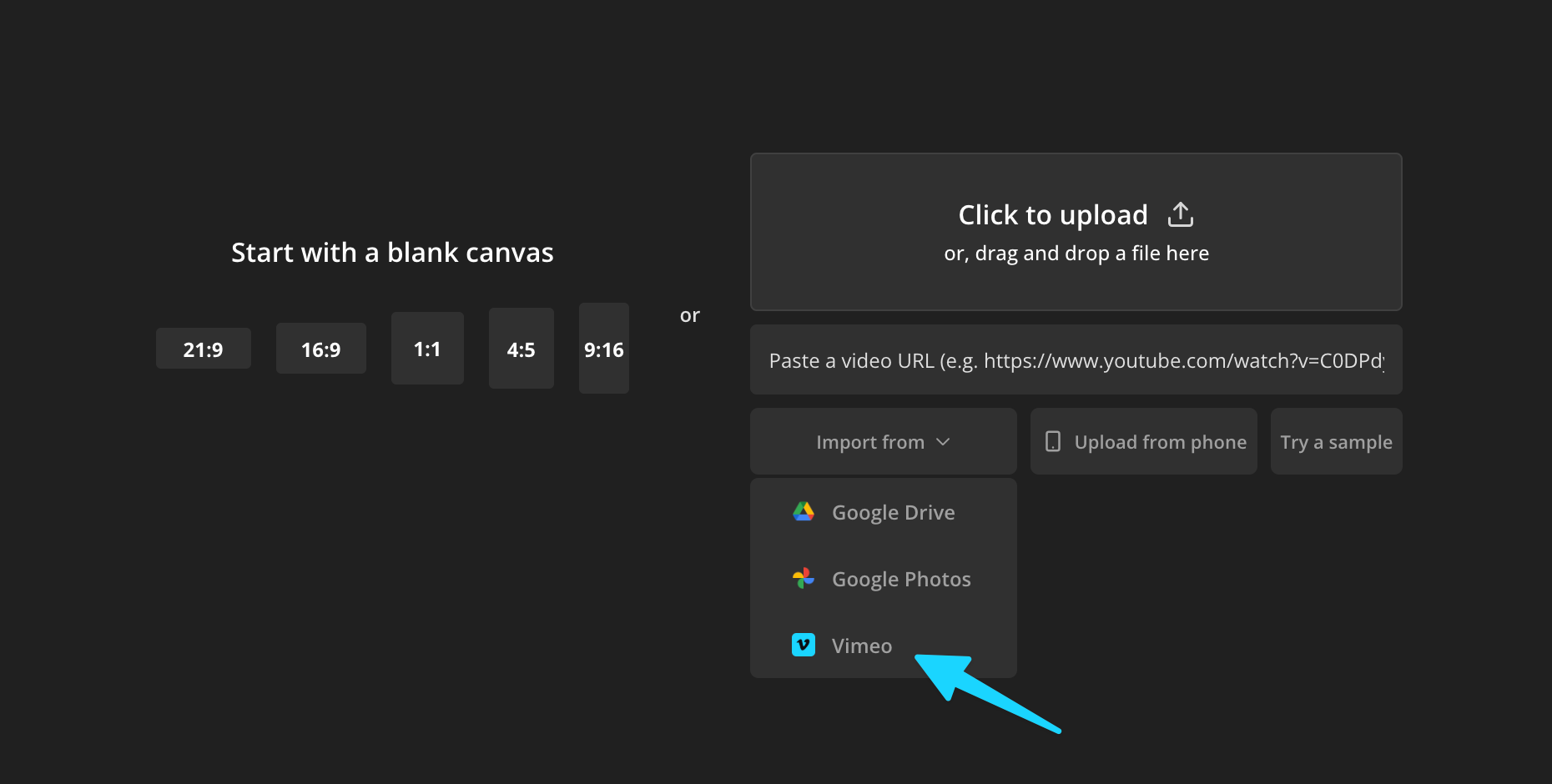Click the upload arrow icon beside Click to upload
Viewport: 1552px width, 784px height.
[x=1180, y=214]
